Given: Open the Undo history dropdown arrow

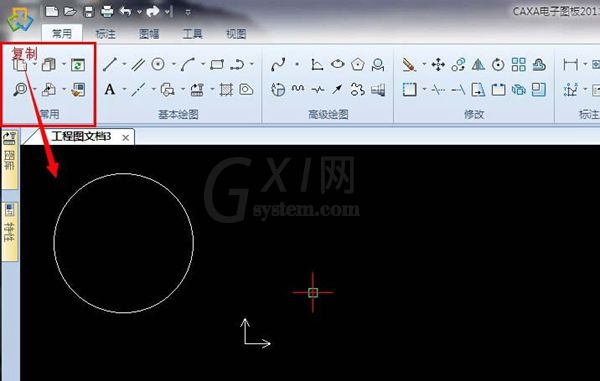Looking at the screenshot, I should point(139,12).
